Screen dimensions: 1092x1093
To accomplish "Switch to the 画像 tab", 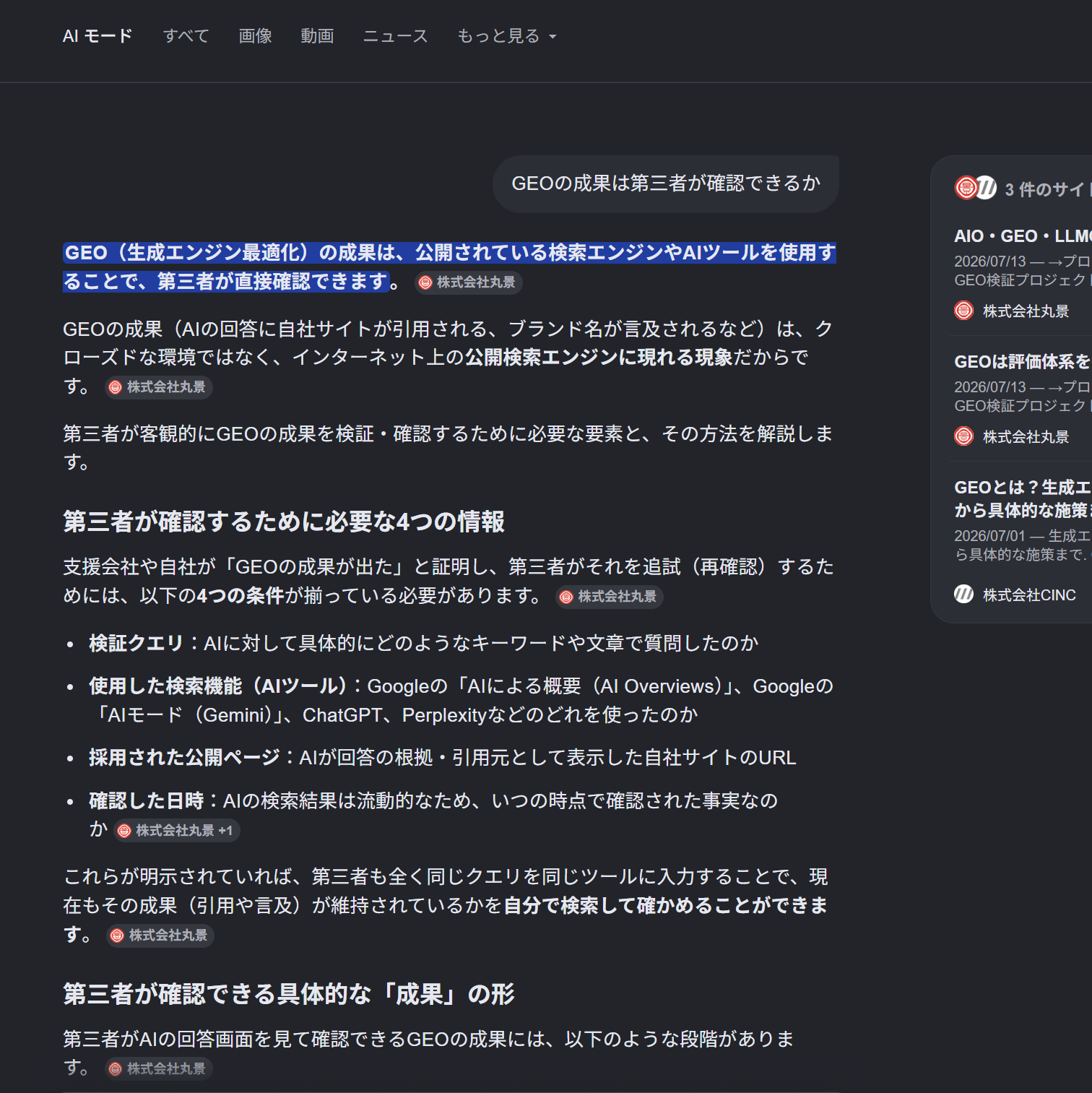I will (x=255, y=36).
